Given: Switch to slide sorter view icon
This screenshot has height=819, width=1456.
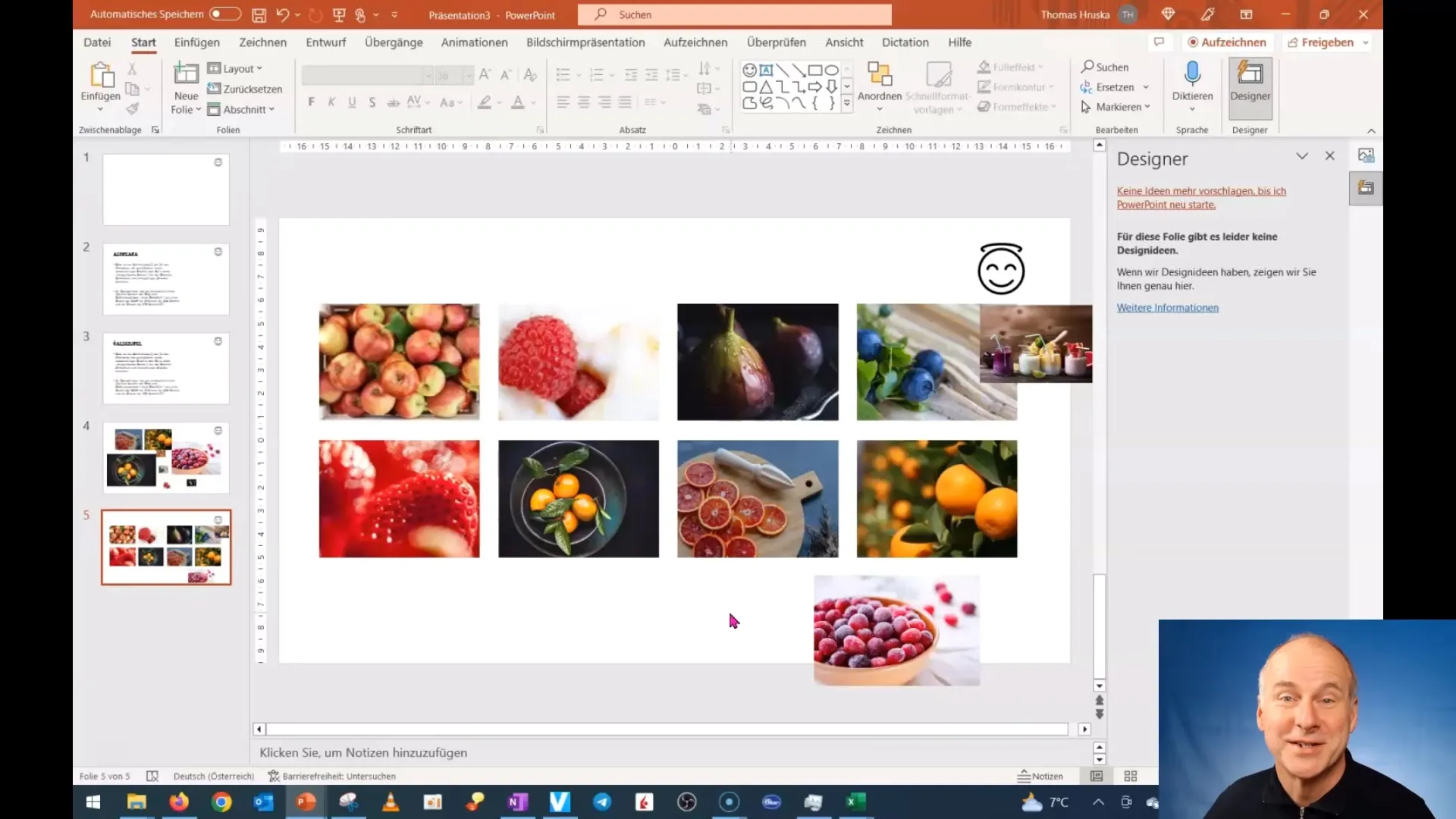Looking at the screenshot, I should [x=1131, y=776].
